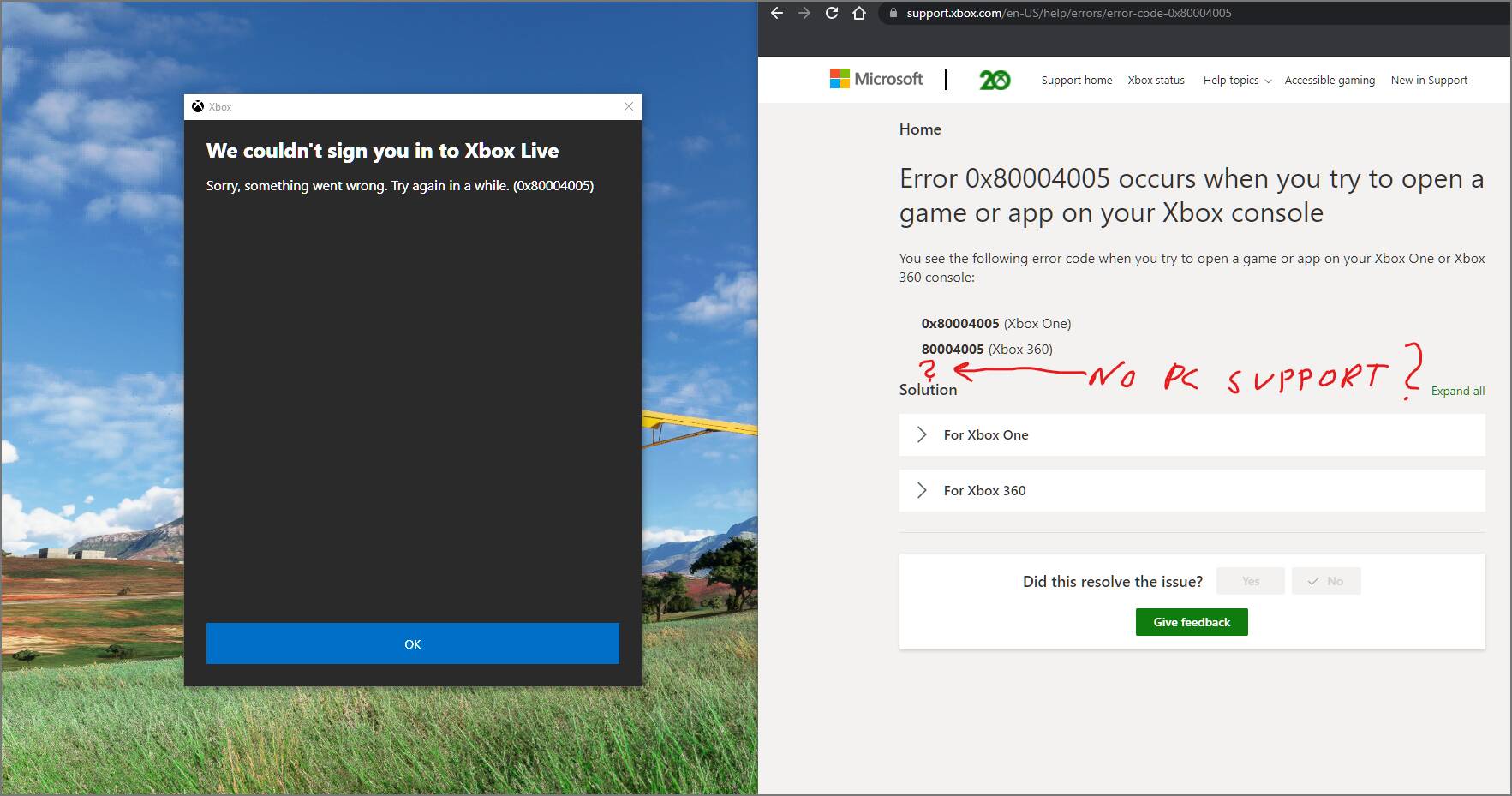This screenshot has width=1512, height=796.
Task: Click "Did this resolve the issue?" text
Action: click(1112, 581)
